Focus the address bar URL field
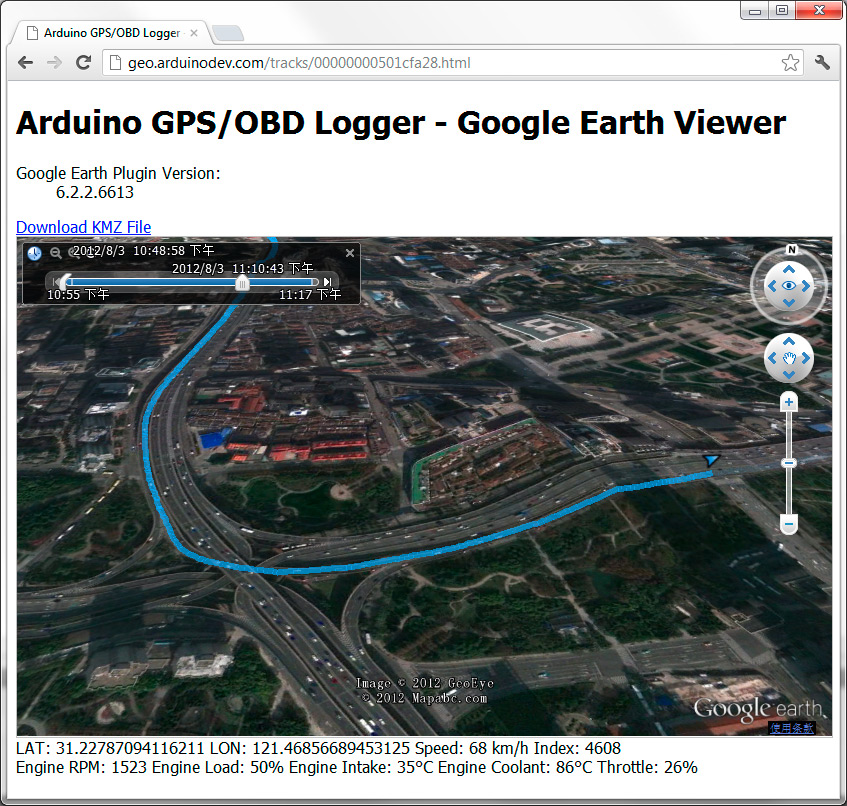847x806 pixels. tap(453, 63)
